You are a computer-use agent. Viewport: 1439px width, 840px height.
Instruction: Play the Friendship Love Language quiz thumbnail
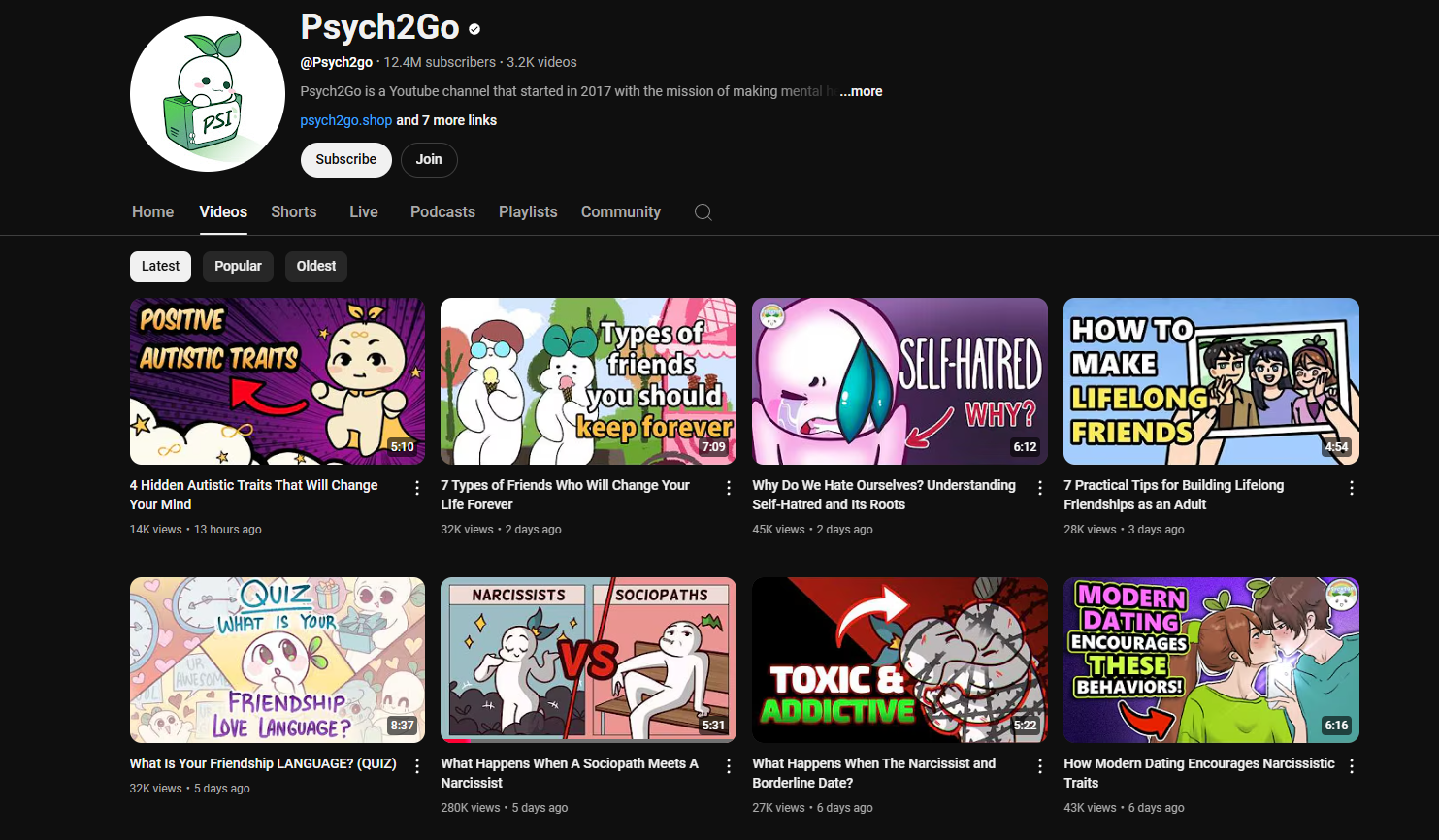[x=278, y=660]
